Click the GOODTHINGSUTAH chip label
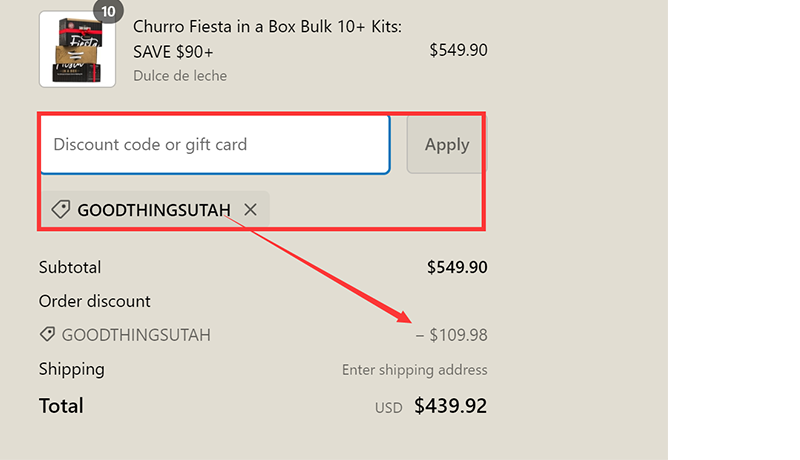 (153, 210)
